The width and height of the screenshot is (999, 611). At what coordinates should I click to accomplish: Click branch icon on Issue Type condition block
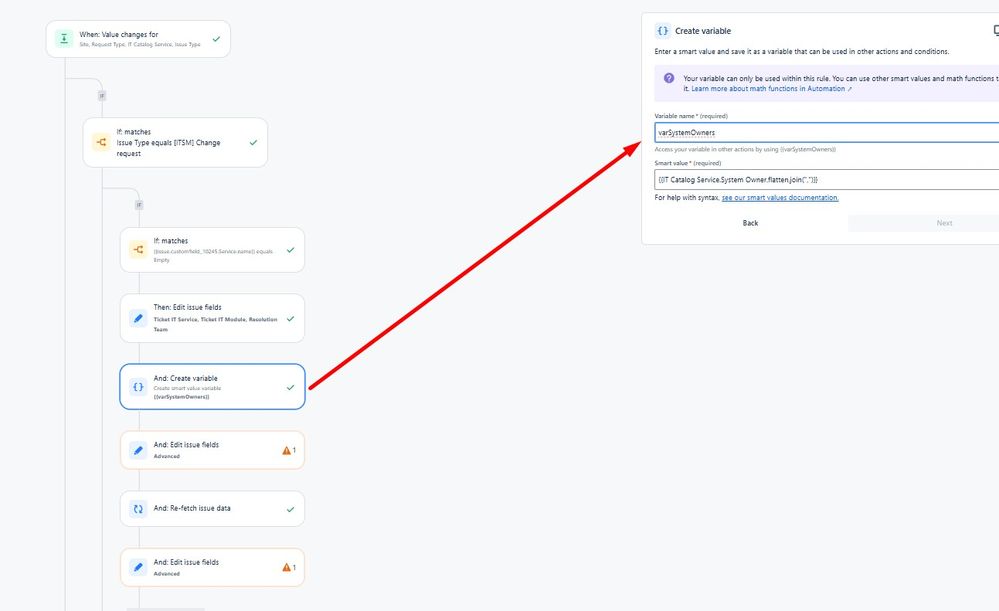[x=100, y=142]
